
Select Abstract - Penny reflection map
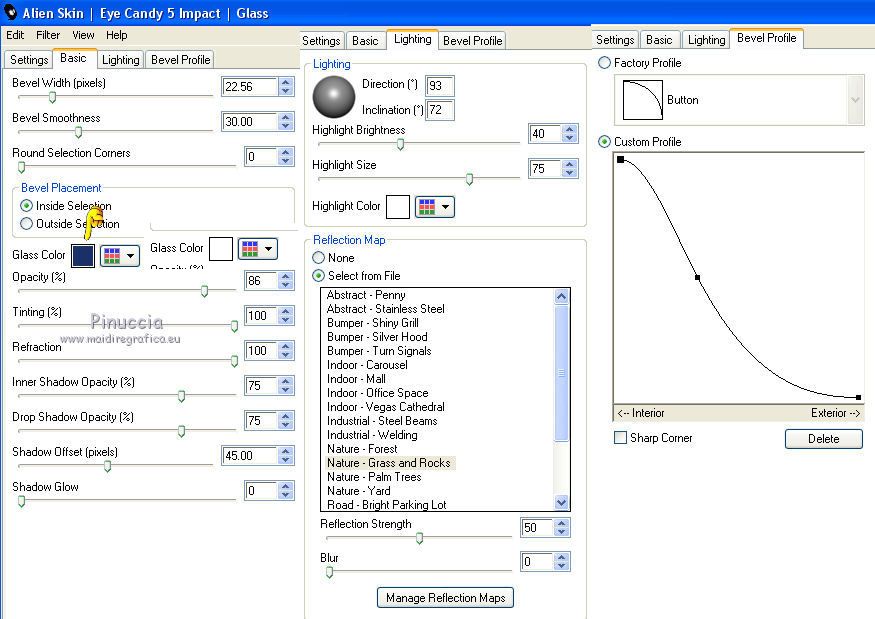(x=366, y=295)
